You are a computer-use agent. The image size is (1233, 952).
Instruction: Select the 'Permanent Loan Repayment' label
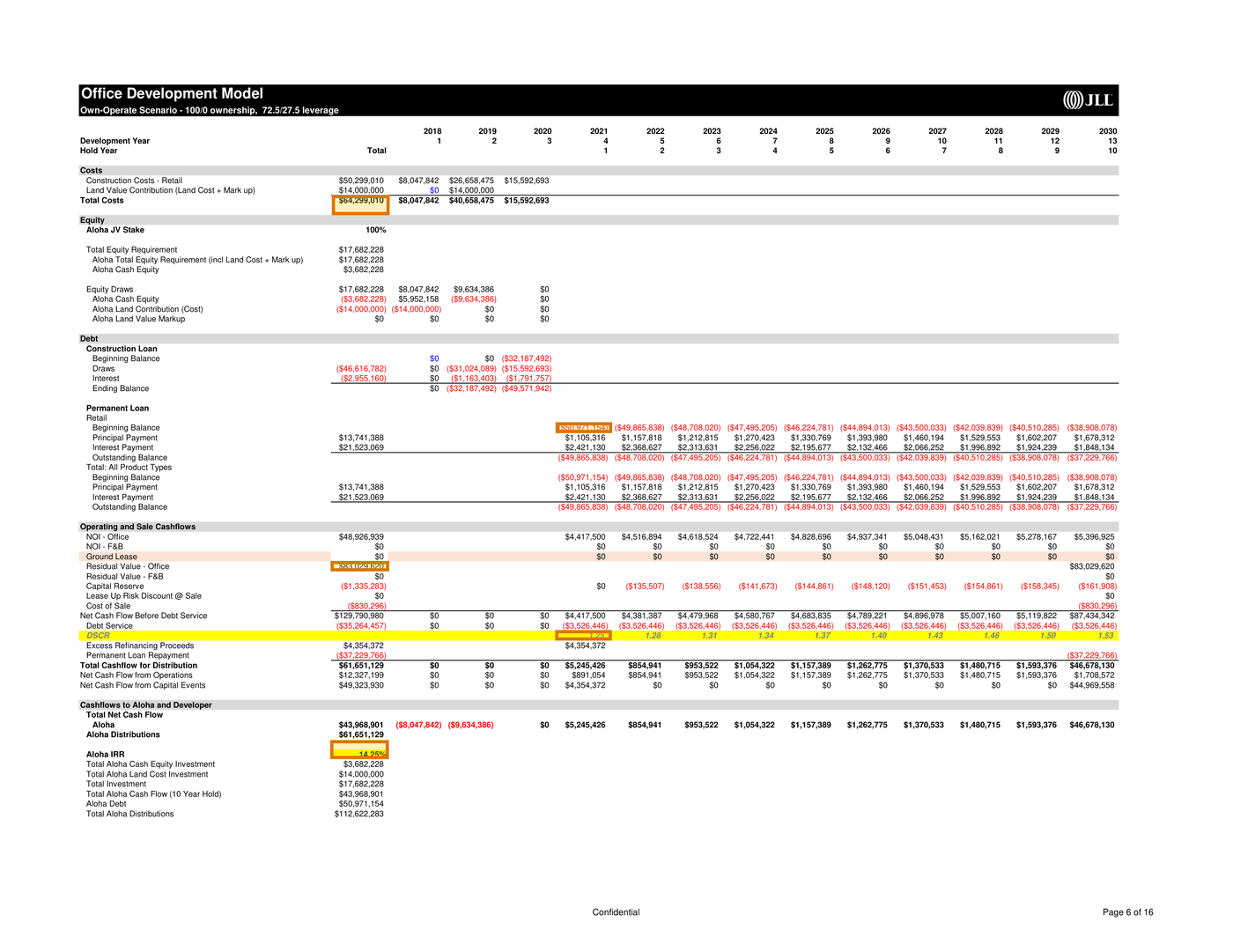tap(137, 655)
